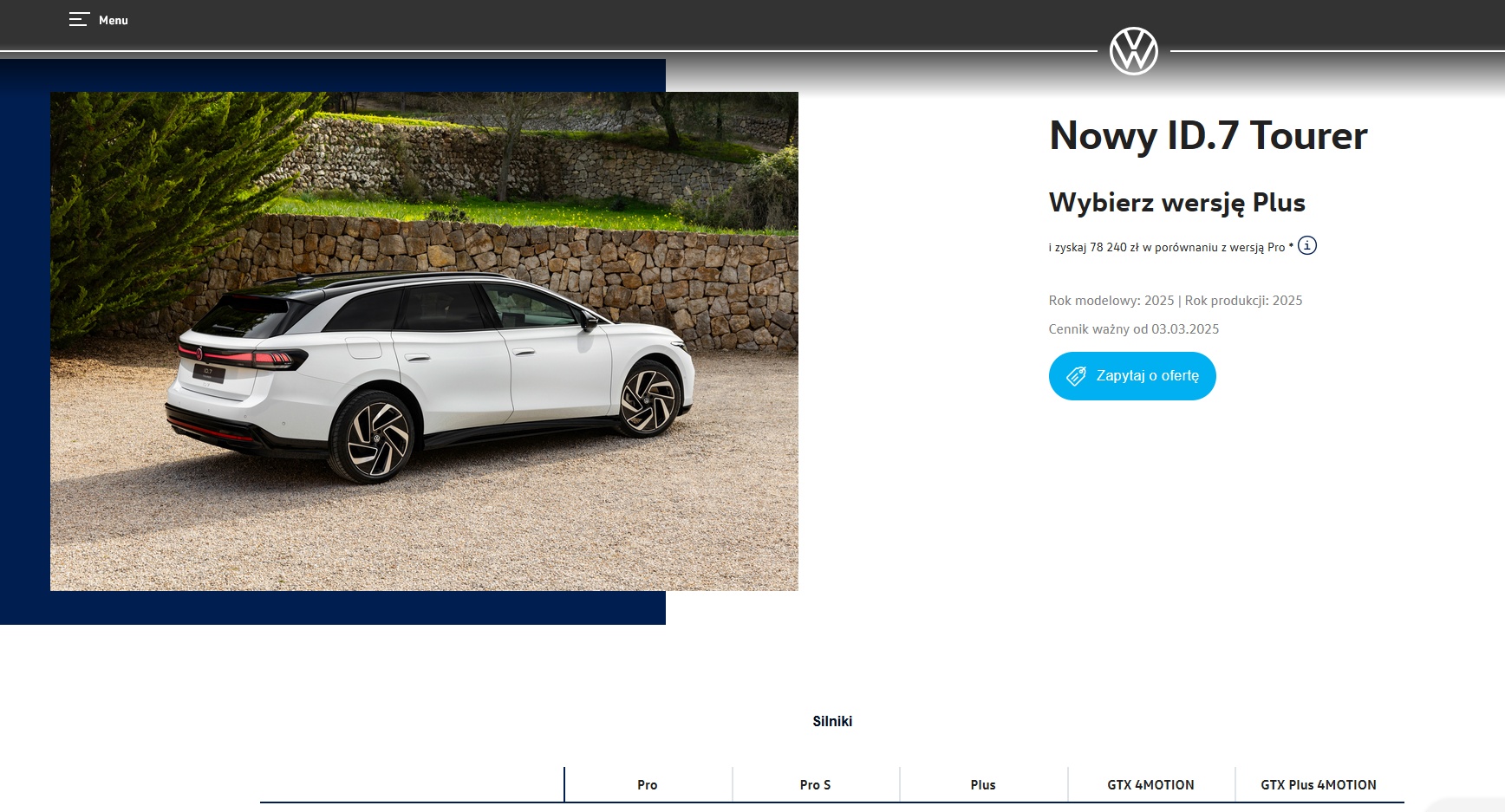This screenshot has height=812, width=1505.
Task: Open the hamburger Menu icon
Action: 79,20
